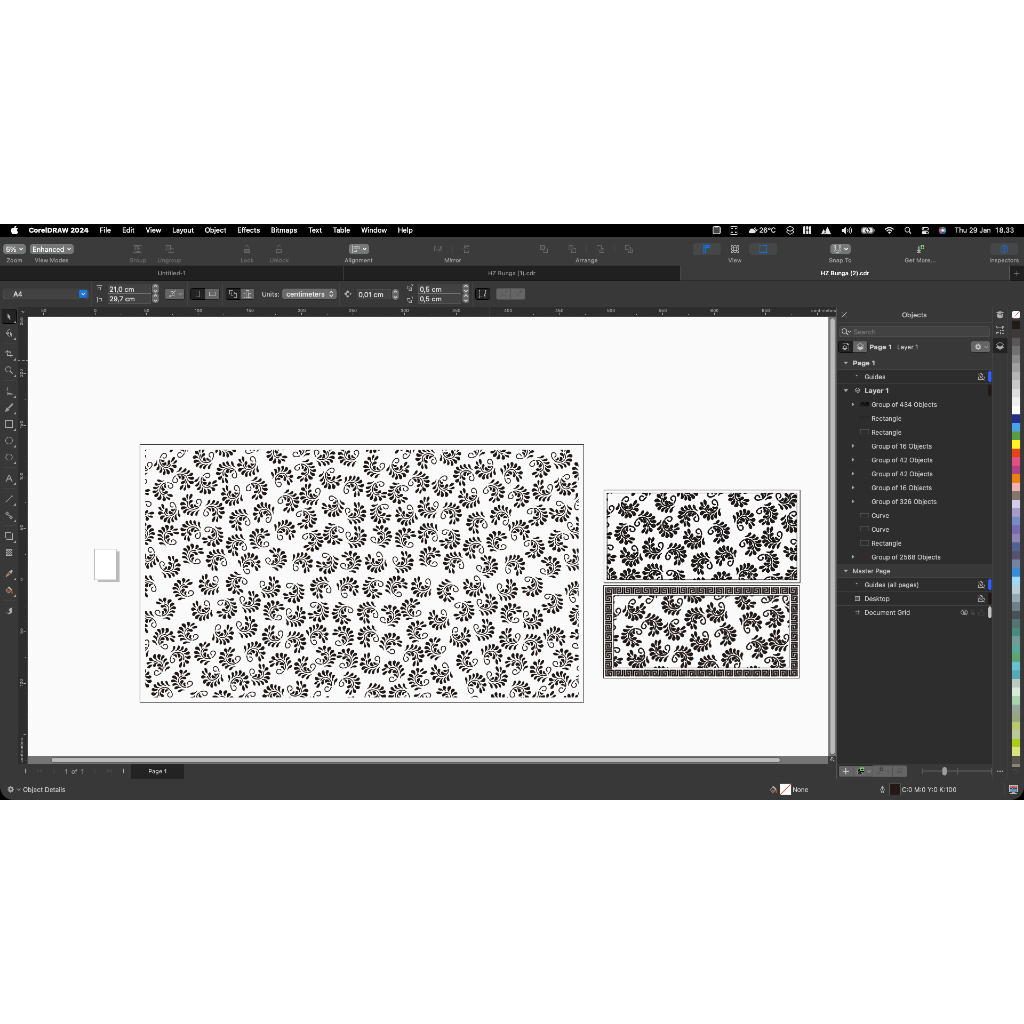Click the Get More icon
The image size is (1024, 1024).
(919, 249)
